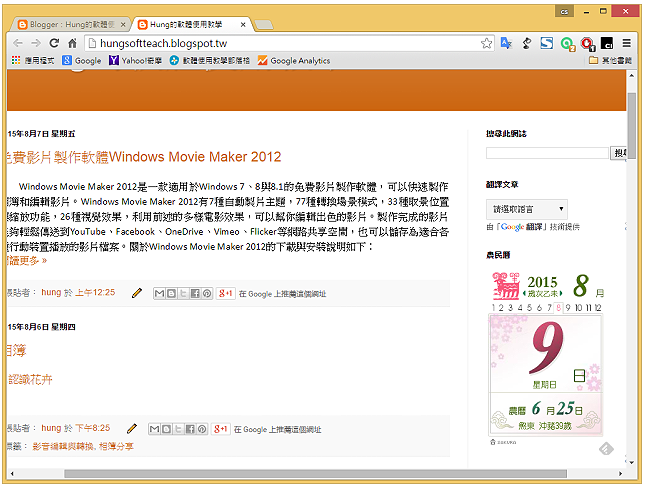Open the Windows Movie Maker 2012 post title
The height and width of the screenshot is (490, 648).
[144, 157]
